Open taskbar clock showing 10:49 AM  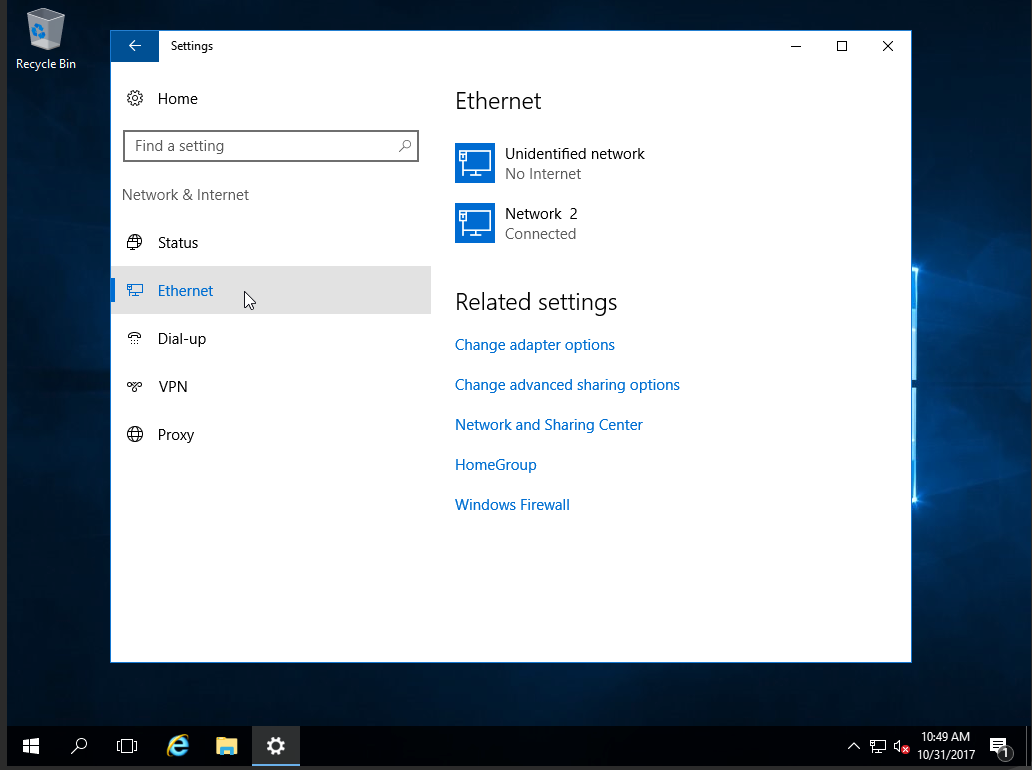(x=946, y=746)
